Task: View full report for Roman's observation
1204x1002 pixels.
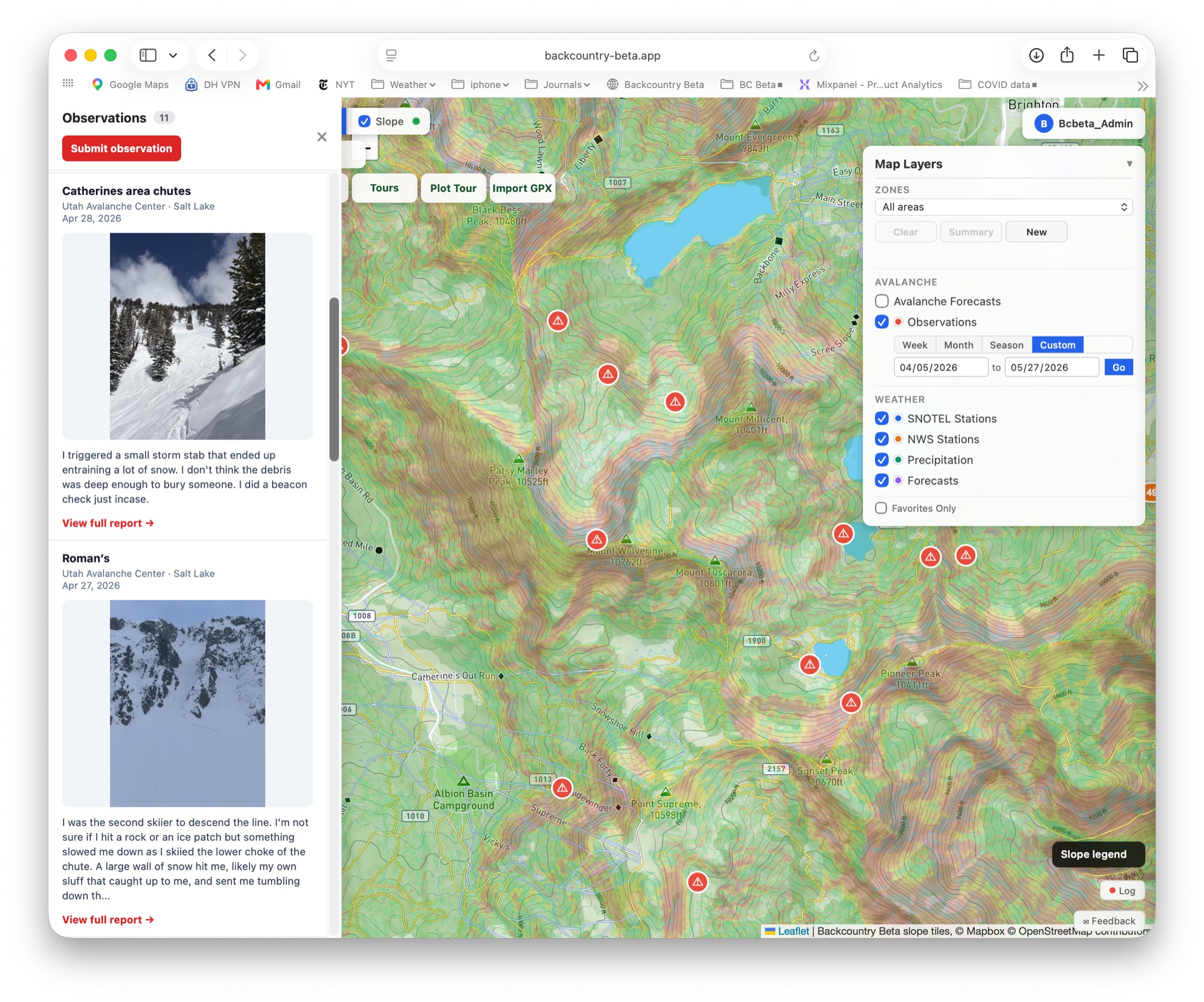Action: [108, 919]
